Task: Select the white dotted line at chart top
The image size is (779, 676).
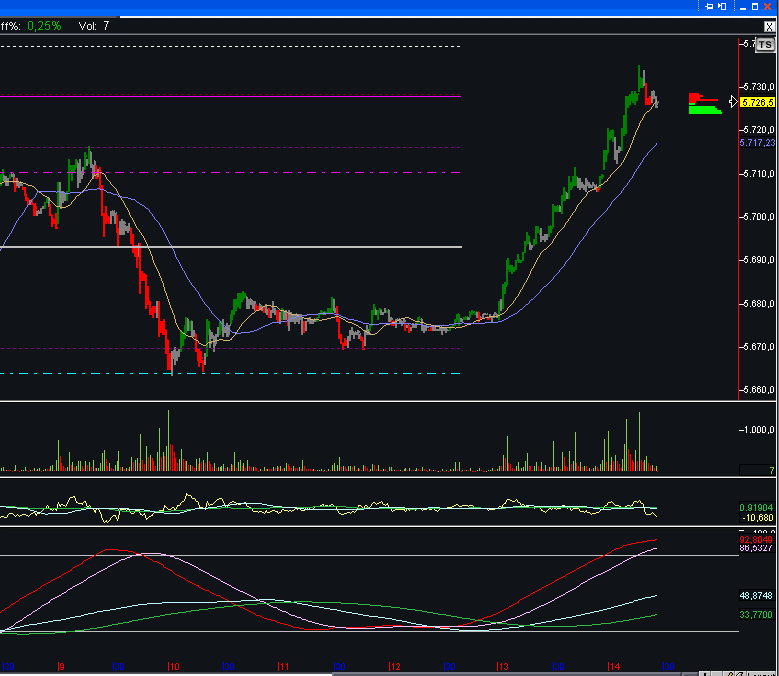Action: (x=231, y=47)
